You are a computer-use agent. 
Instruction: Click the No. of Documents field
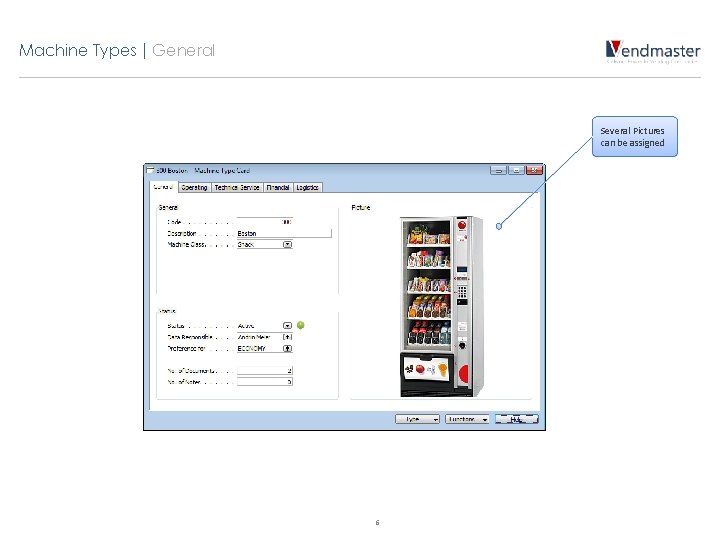tap(265, 370)
